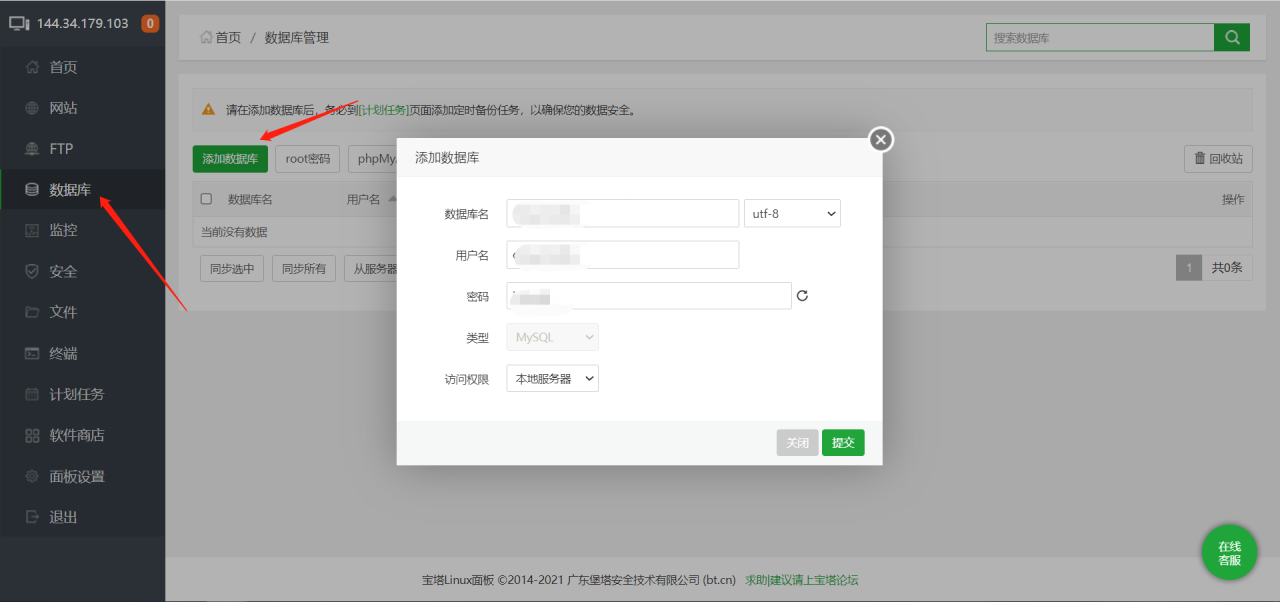Select the 监控 monitoring icon
Viewport: 1280px width, 602px height.
34,230
